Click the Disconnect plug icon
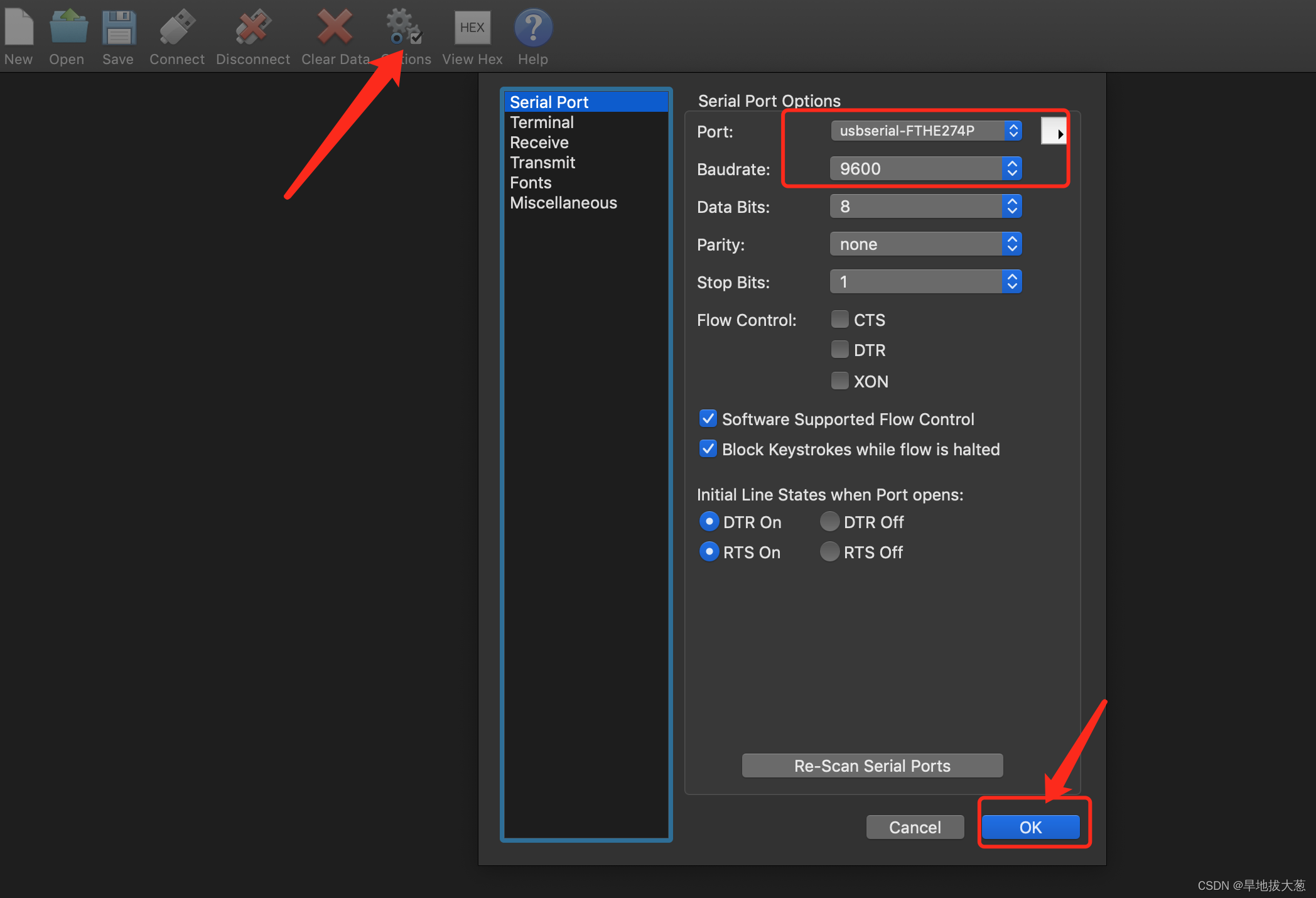Viewport: 1316px width, 898px height. click(x=253, y=27)
